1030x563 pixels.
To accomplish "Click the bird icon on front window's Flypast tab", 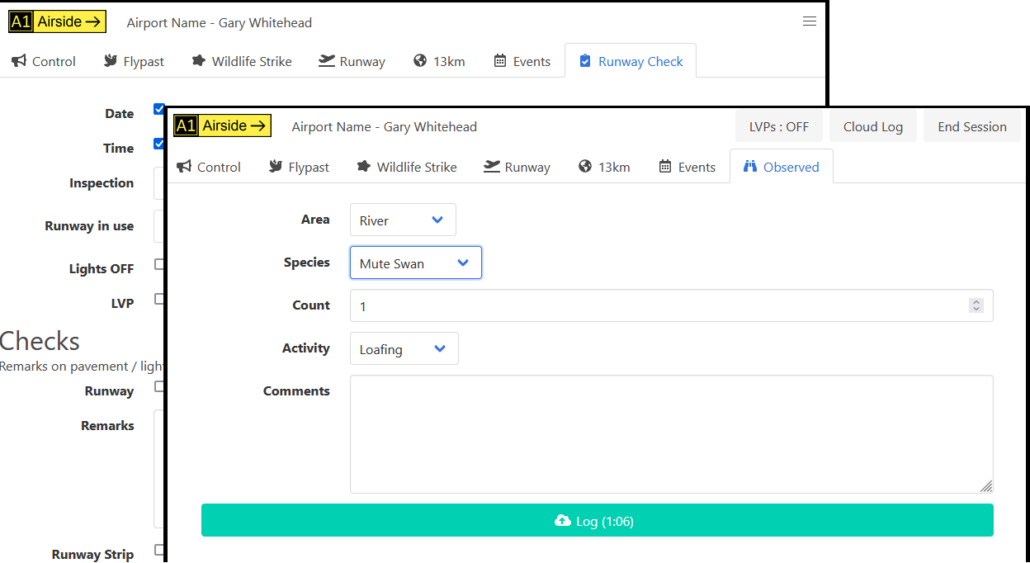I will (275, 167).
